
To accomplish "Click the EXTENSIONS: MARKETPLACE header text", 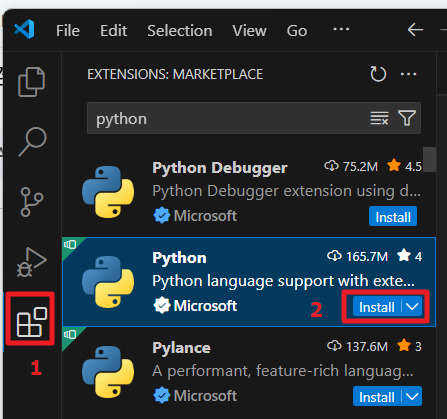I will click(x=175, y=74).
